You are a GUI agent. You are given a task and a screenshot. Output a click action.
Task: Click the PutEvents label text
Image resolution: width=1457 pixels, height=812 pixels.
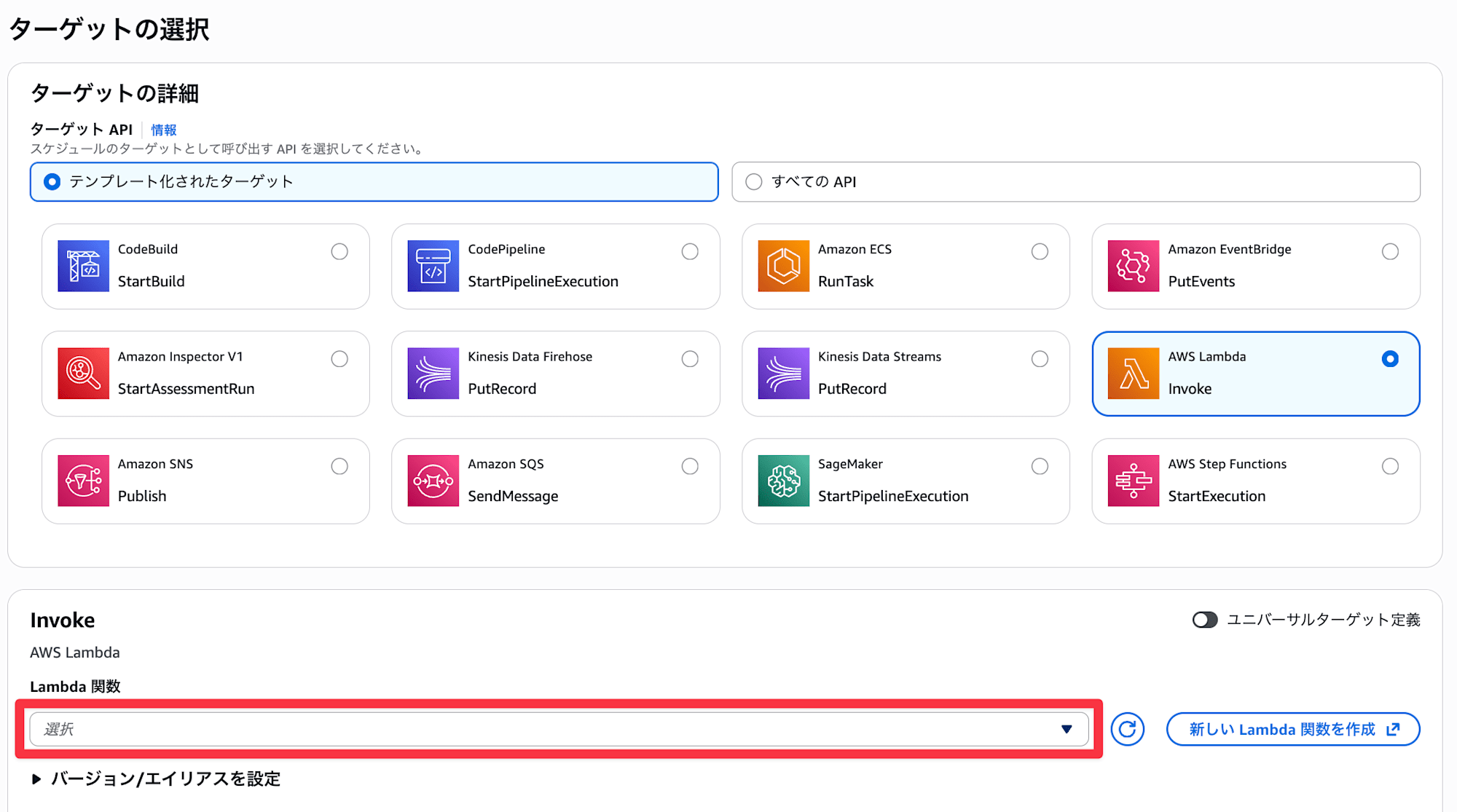tap(1202, 281)
